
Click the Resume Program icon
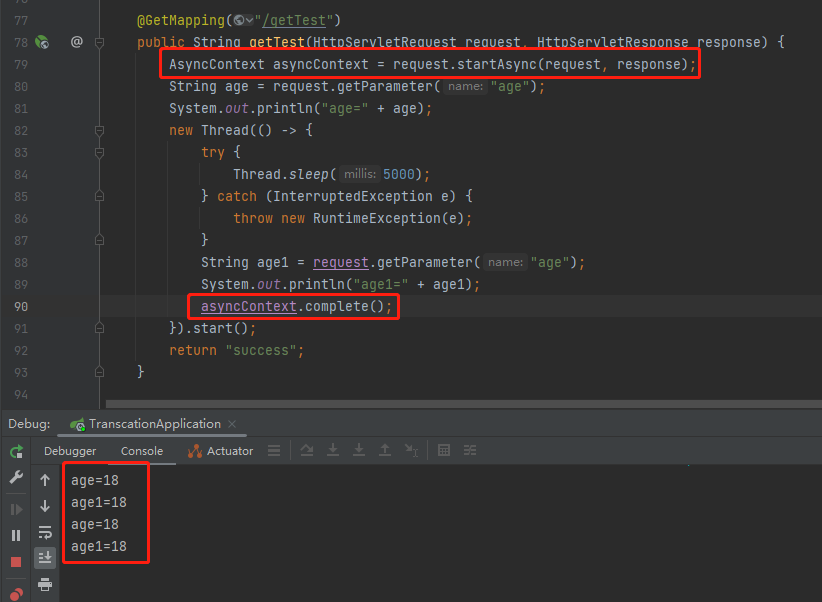click(x=16, y=509)
